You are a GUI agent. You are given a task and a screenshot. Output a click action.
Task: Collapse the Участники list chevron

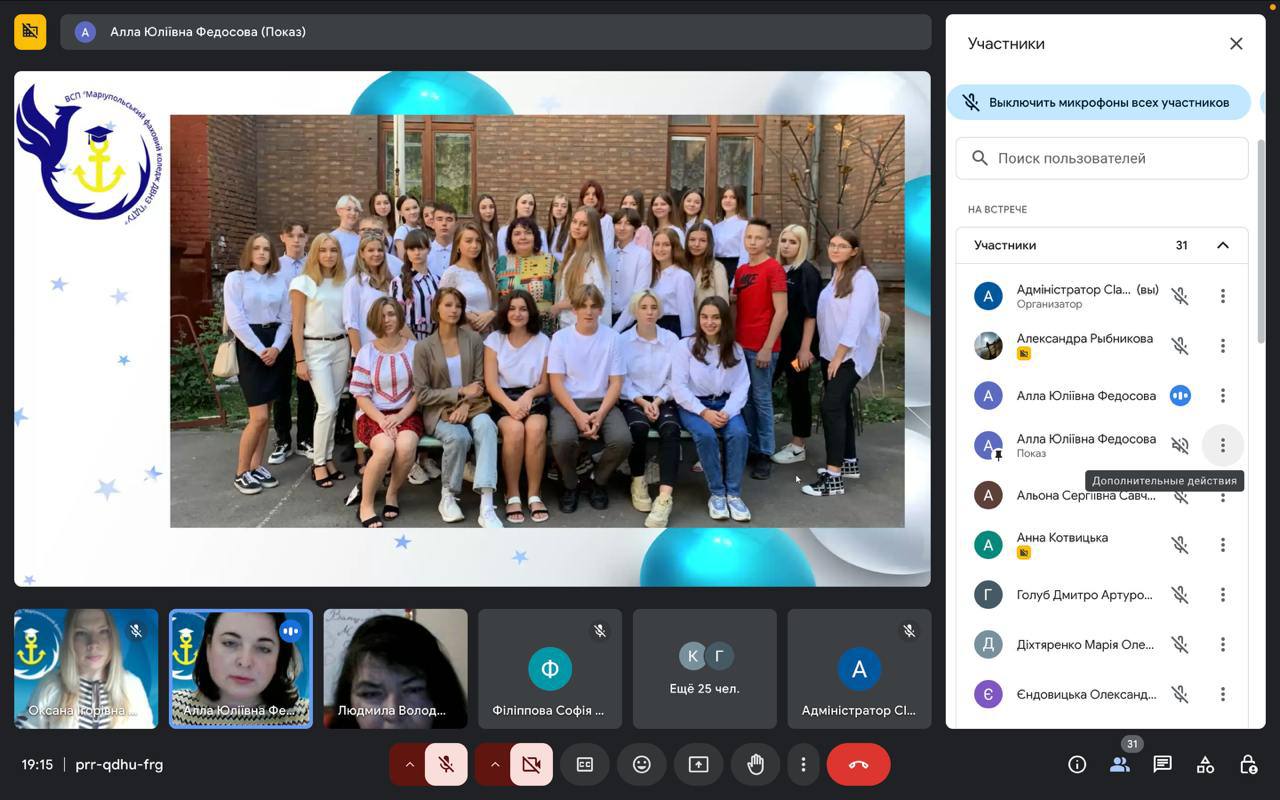point(1222,245)
